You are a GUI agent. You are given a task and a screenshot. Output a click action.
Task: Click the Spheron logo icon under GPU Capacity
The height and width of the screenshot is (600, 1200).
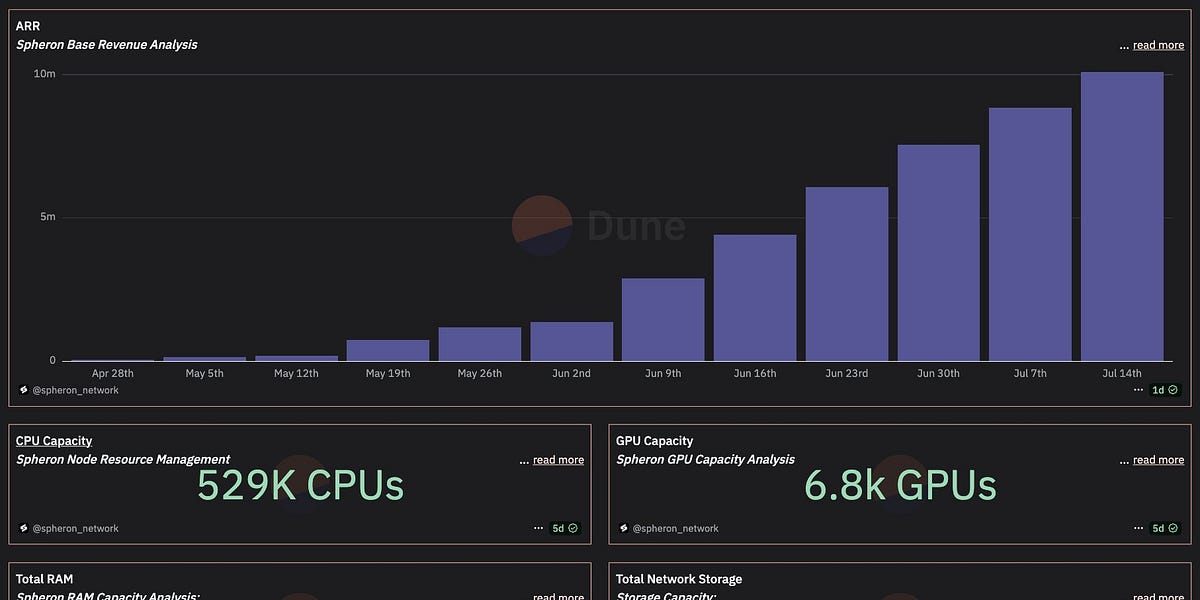tap(624, 528)
